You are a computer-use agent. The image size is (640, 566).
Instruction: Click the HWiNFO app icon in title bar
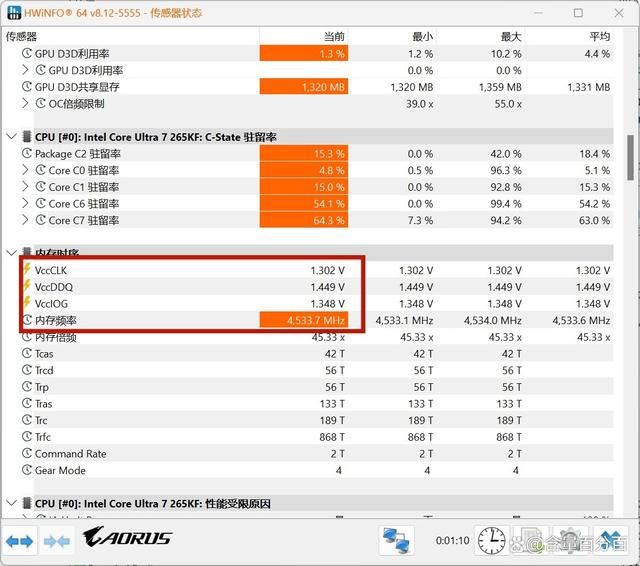pos(14,13)
